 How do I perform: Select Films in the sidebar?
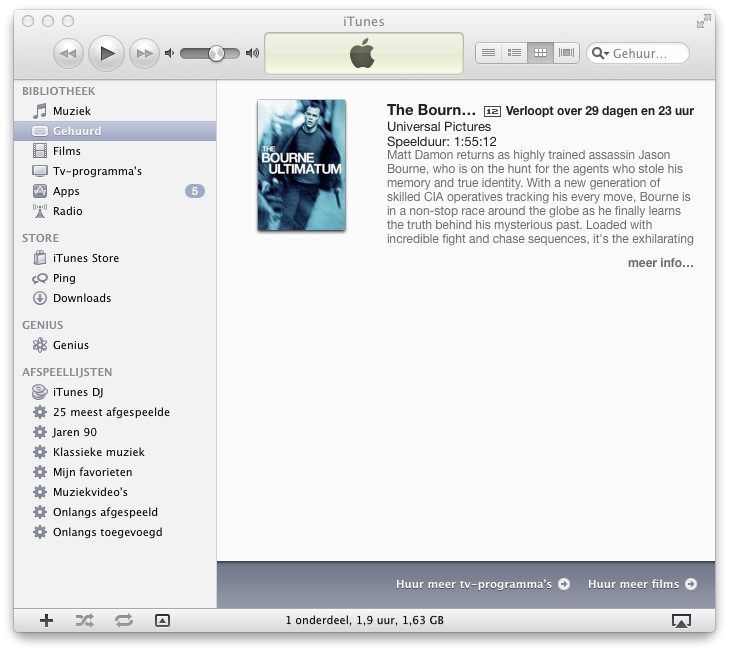click(67, 151)
